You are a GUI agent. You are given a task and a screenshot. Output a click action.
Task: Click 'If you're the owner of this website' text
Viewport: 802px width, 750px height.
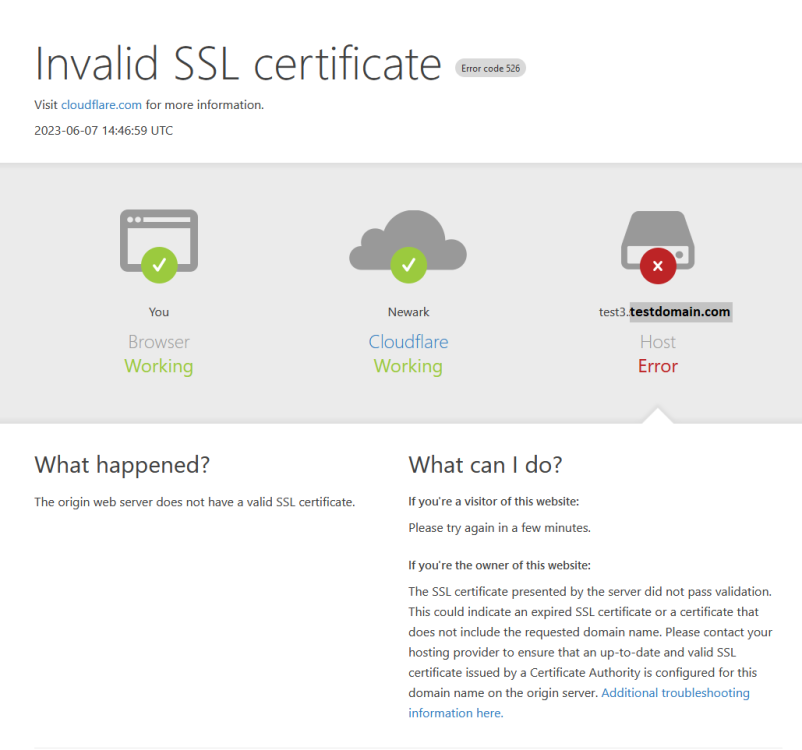(499, 565)
